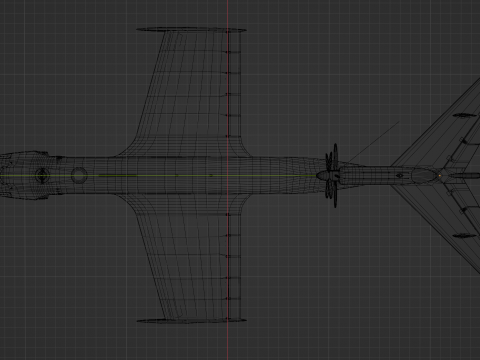Select the light circular hatch on fuselage

tap(79, 175)
